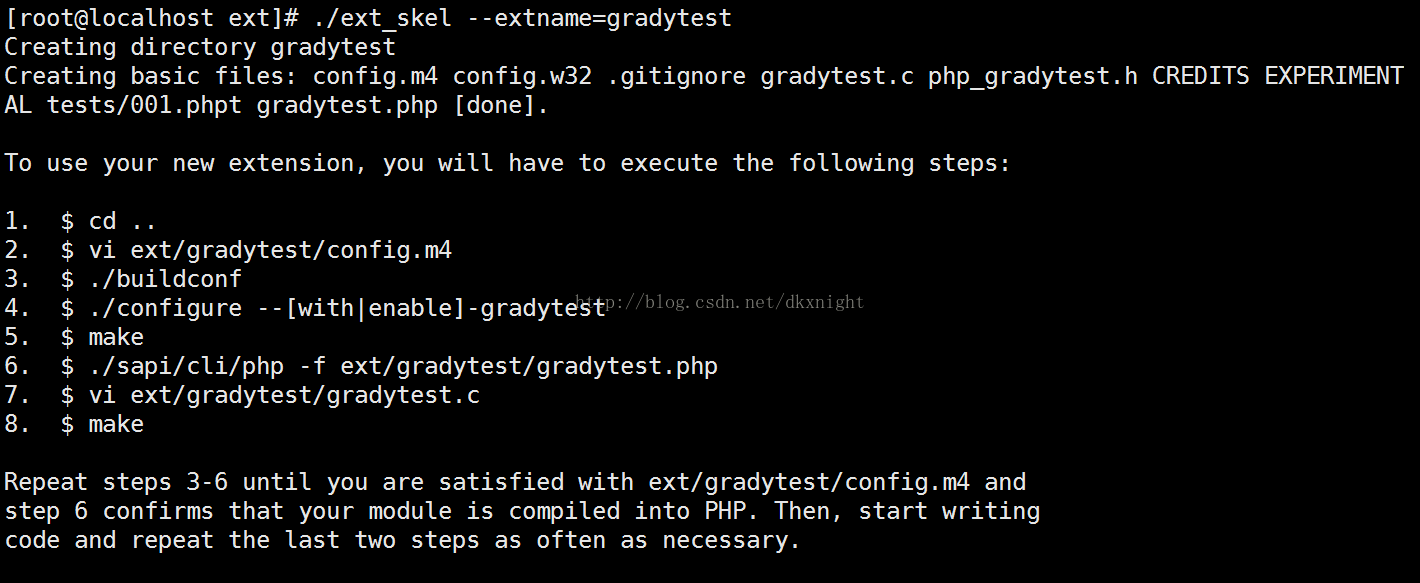Click the vi config.m4 command in step 2

(270, 250)
